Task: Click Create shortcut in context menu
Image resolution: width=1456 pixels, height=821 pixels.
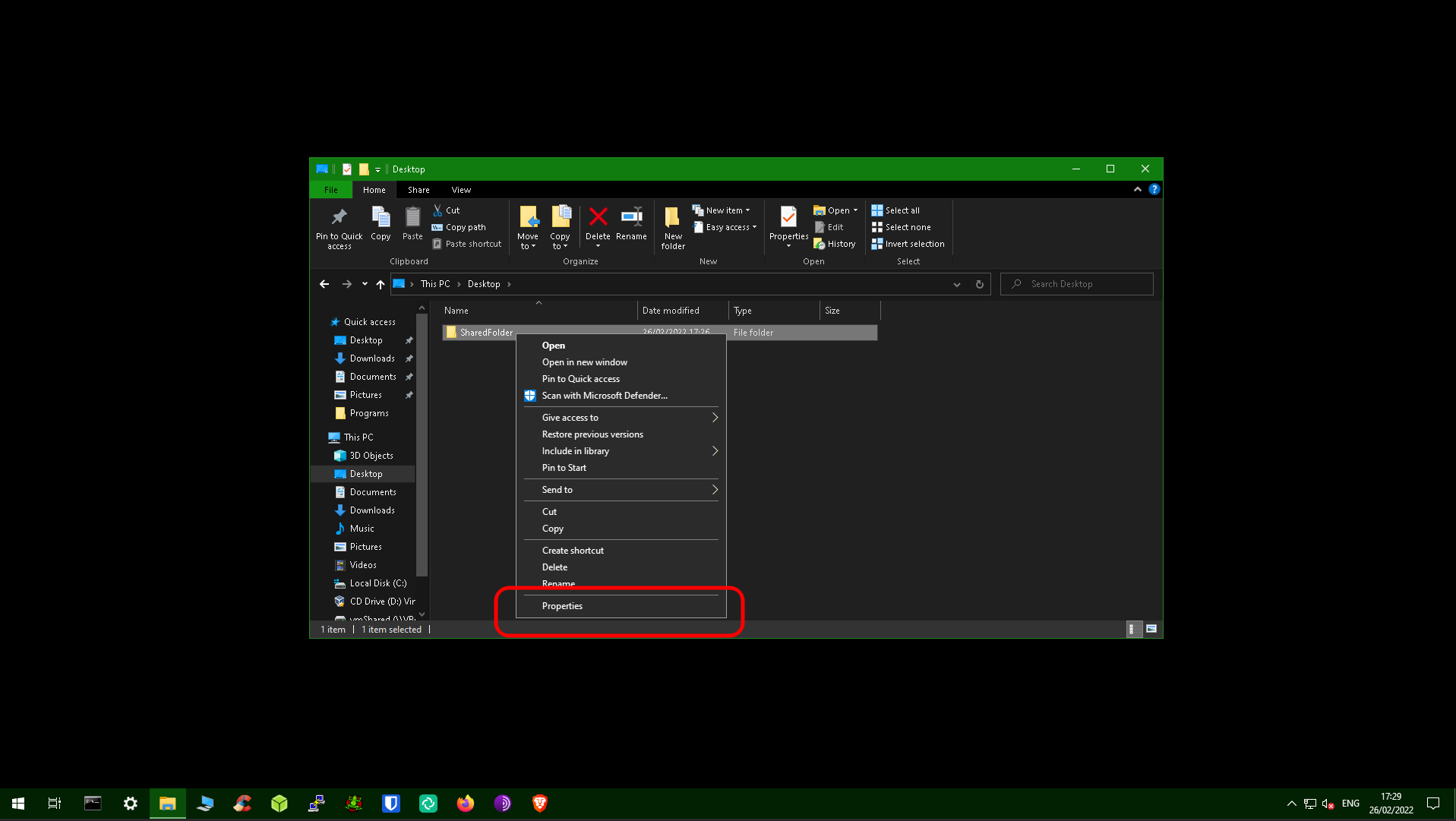Action: pyautogui.click(x=573, y=551)
